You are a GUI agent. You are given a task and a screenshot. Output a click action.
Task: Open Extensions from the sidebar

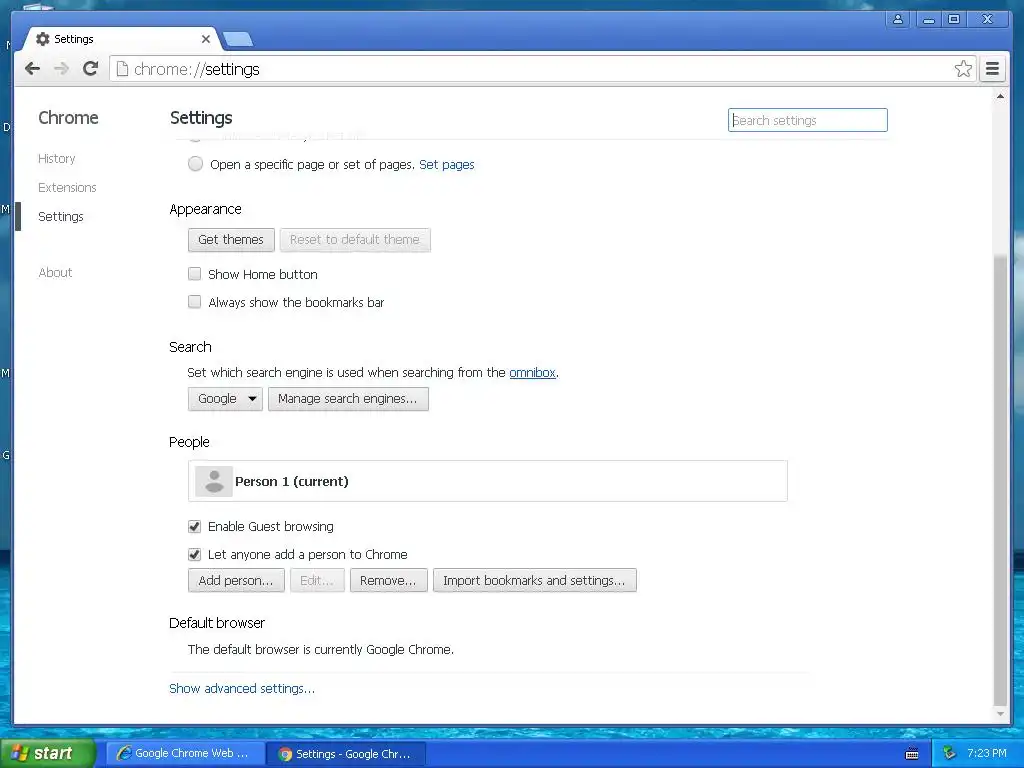pos(67,187)
